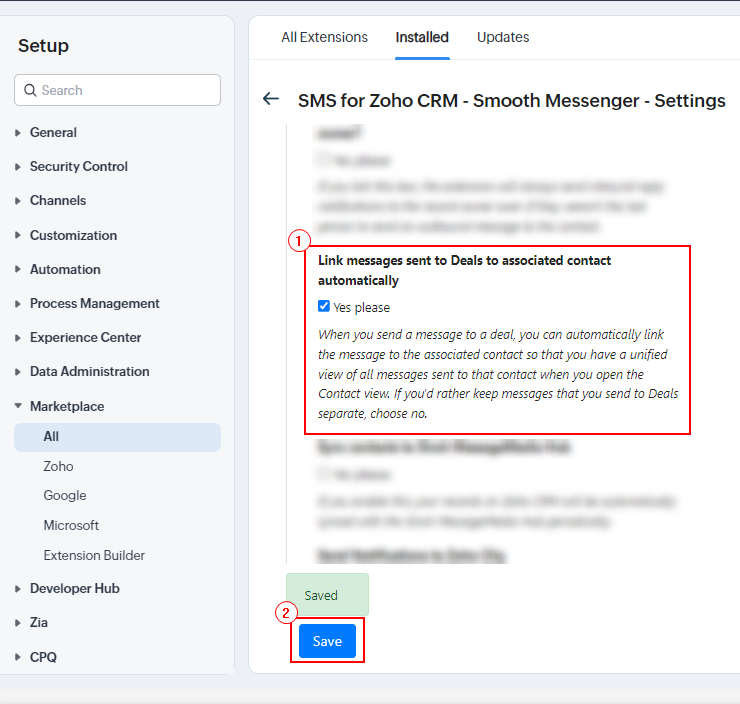Expand the Data Administration arrow
The height and width of the screenshot is (704, 740).
(18, 372)
